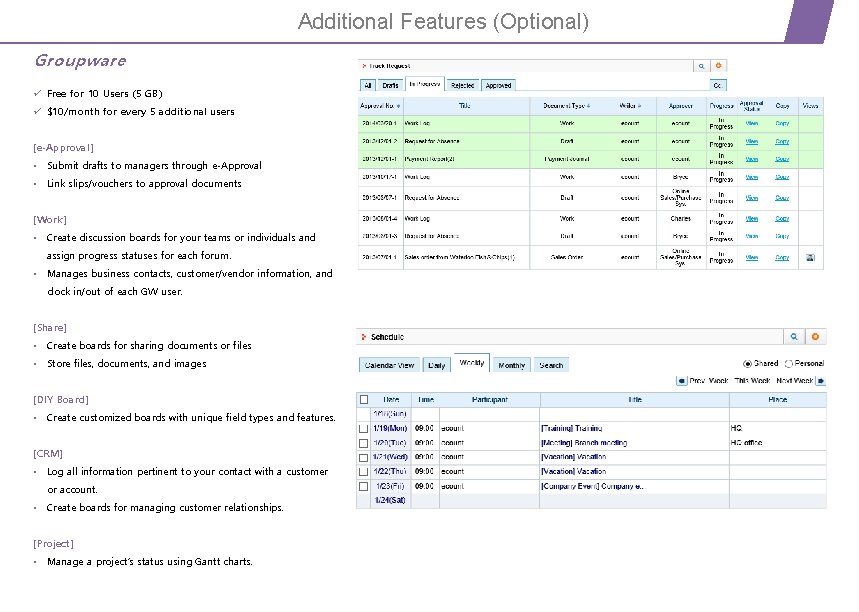Click the next week arrow icon
The width and height of the screenshot is (859, 612).
(x=821, y=381)
